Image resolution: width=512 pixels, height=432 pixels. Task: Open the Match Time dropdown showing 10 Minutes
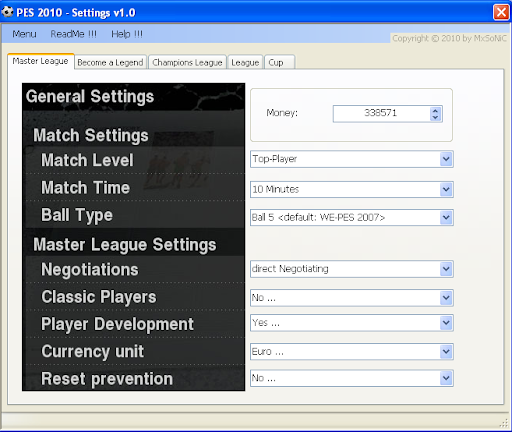tap(352, 189)
